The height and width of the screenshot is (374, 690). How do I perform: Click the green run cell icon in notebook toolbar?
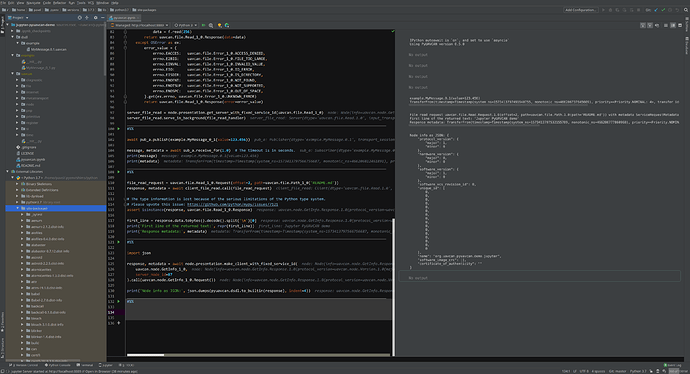(x=203, y=25)
